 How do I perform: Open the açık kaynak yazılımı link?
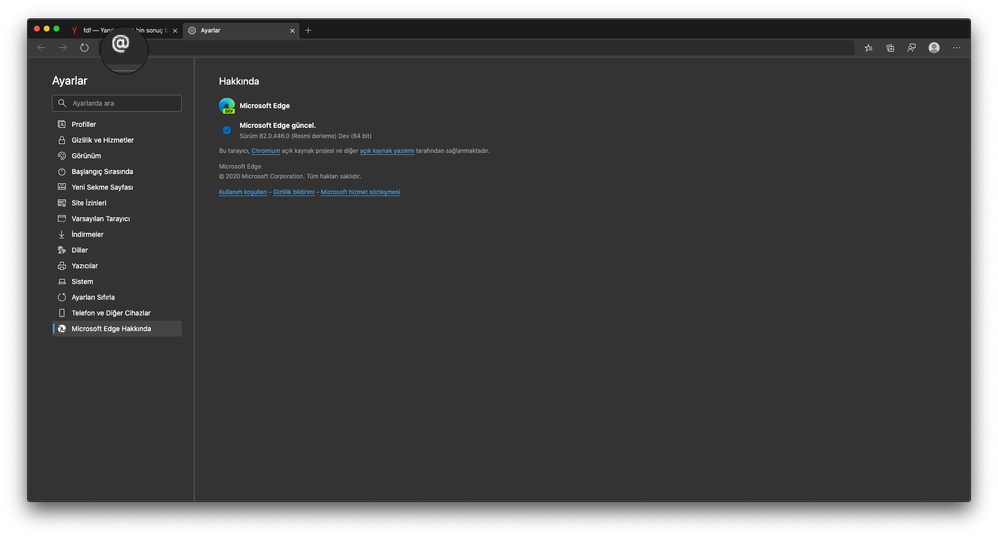point(387,151)
